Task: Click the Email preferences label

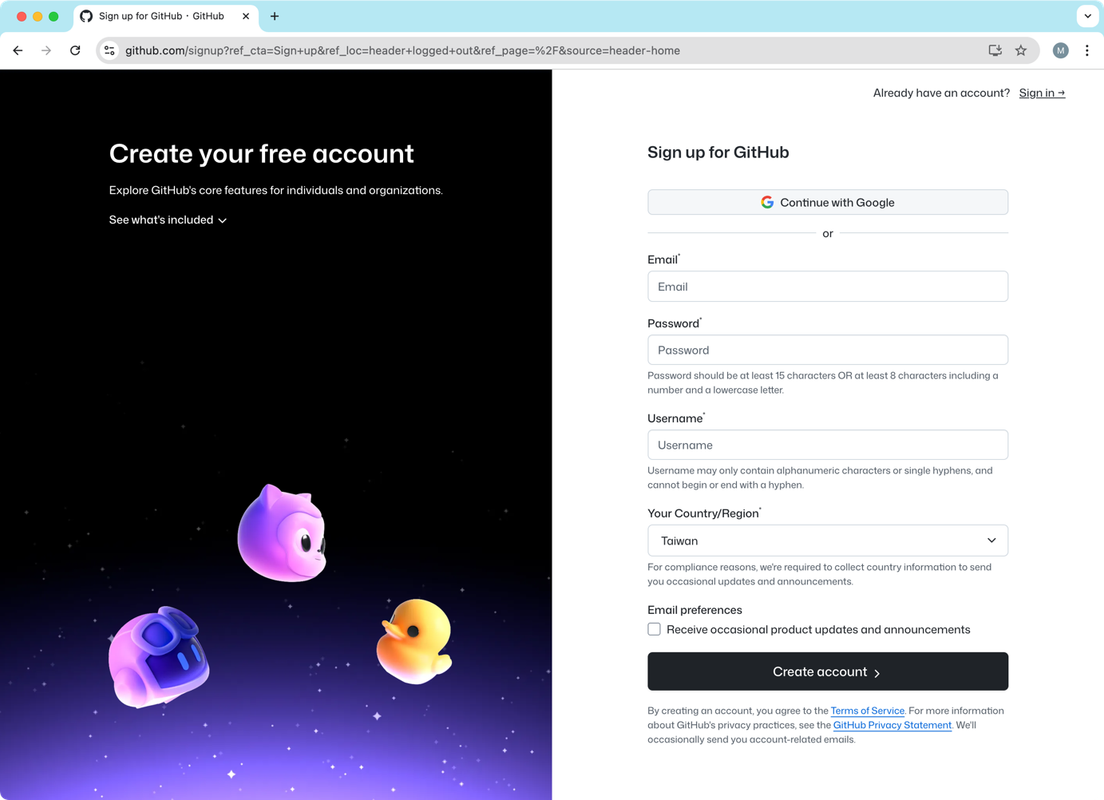Action: click(x=694, y=610)
